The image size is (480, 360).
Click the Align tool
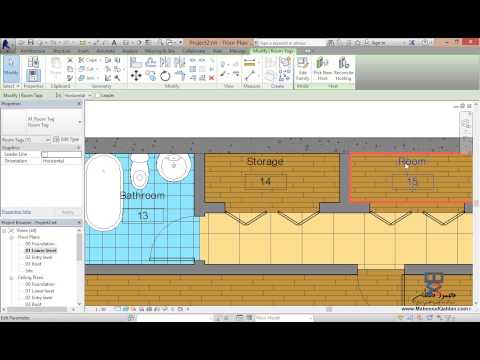(x=136, y=62)
